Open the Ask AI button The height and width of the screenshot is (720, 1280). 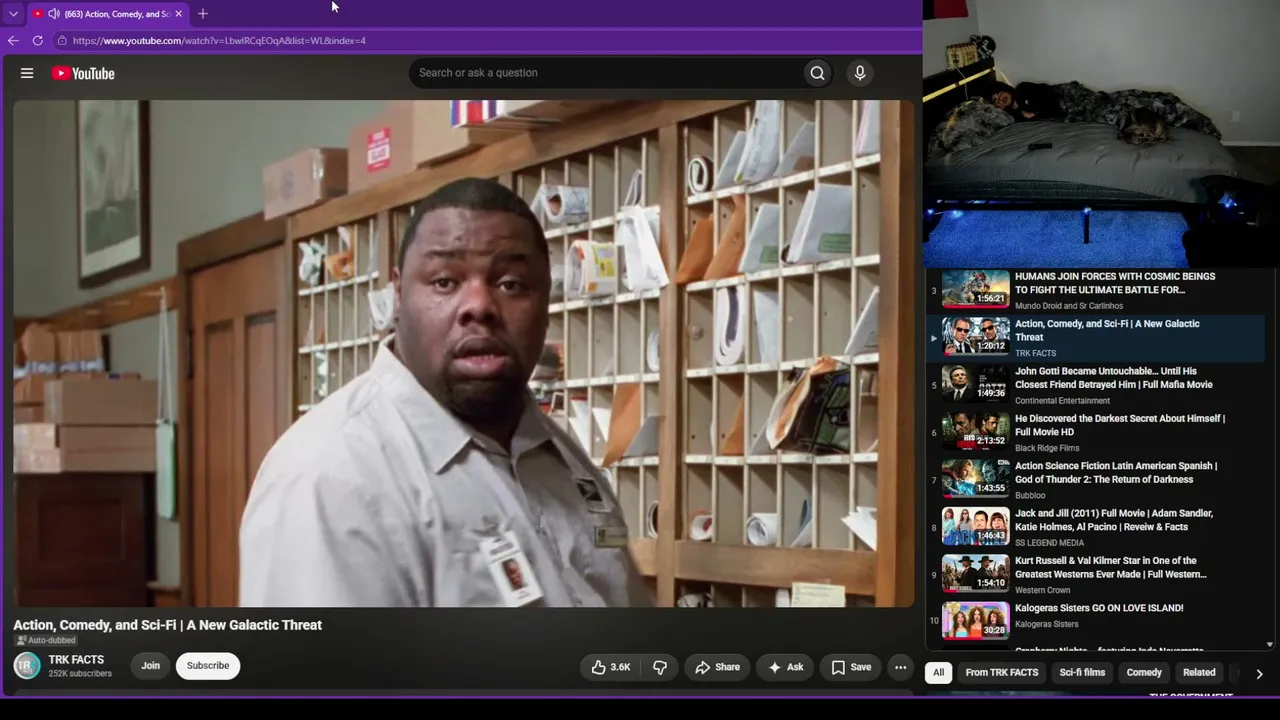click(x=785, y=667)
